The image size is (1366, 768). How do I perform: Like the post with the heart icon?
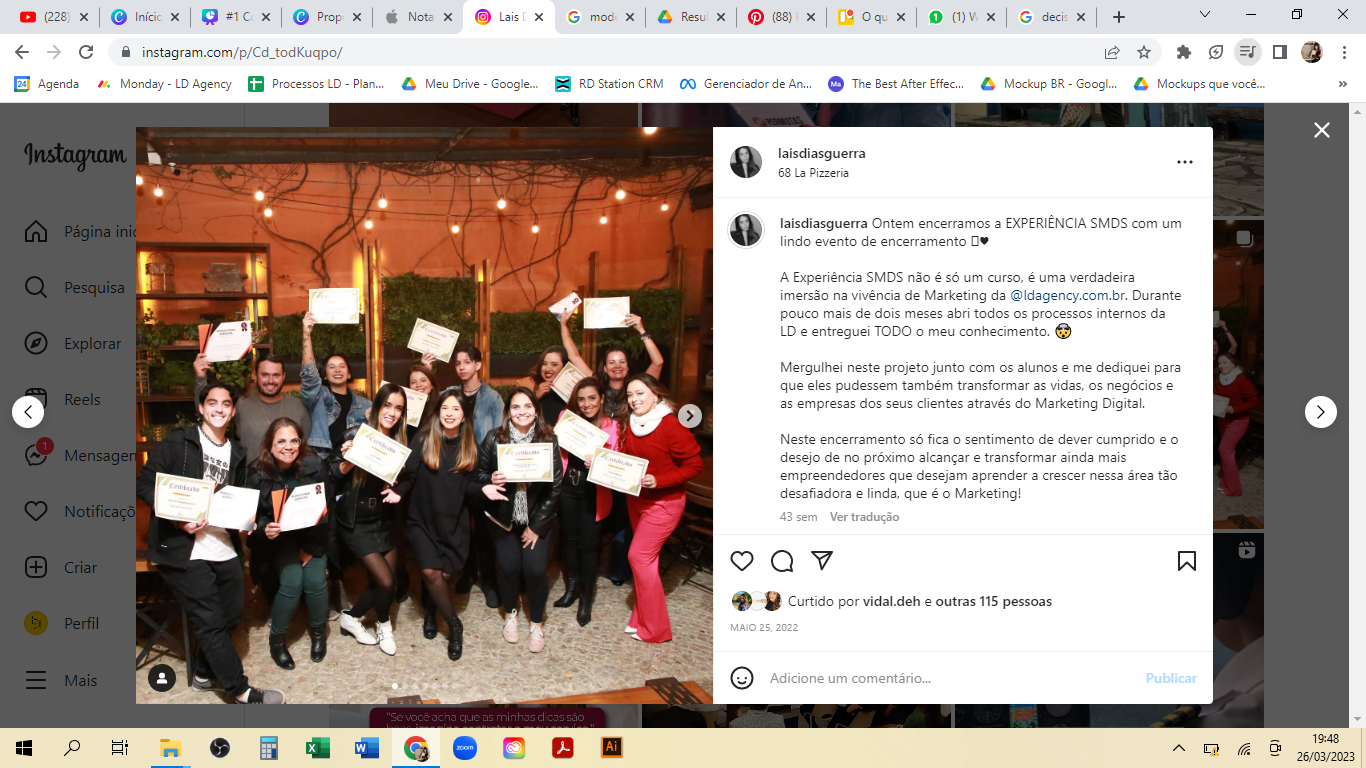(742, 561)
